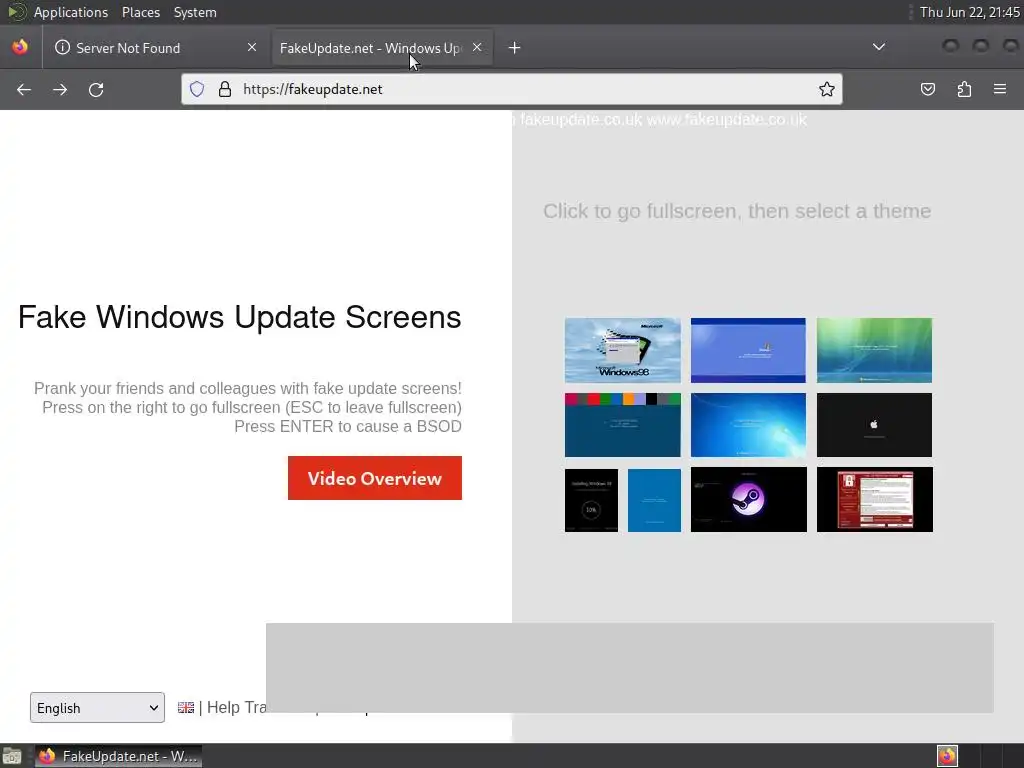Open a new tab with the plus button

click(515, 48)
